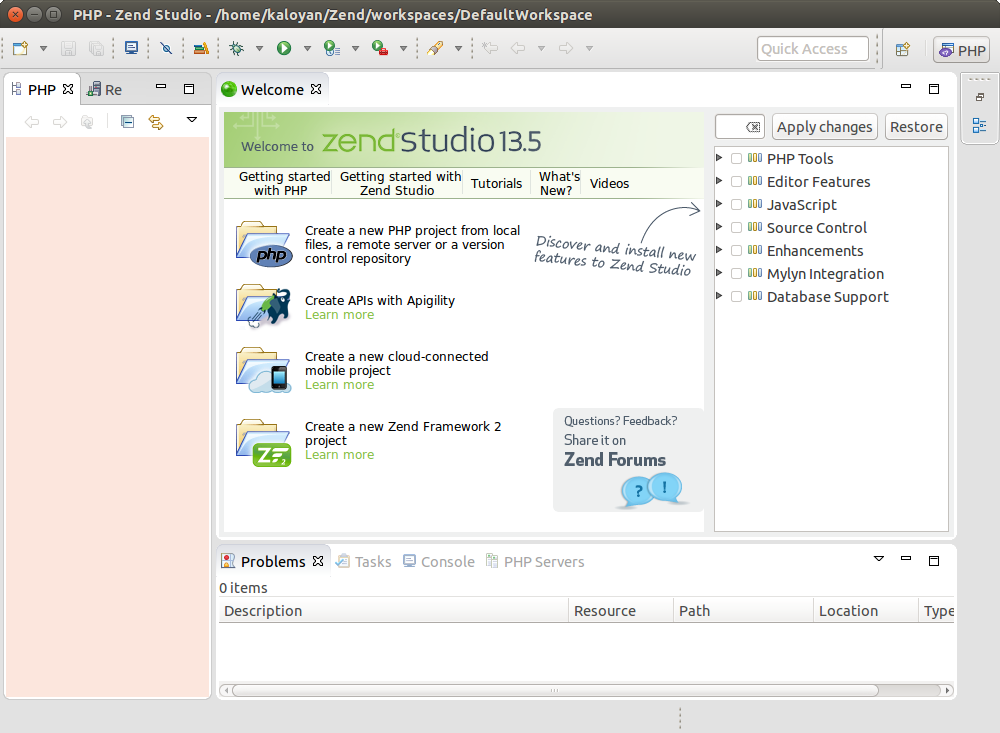Check the Source Control checkbox
The height and width of the screenshot is (733, 1000).
pos(736,228)
